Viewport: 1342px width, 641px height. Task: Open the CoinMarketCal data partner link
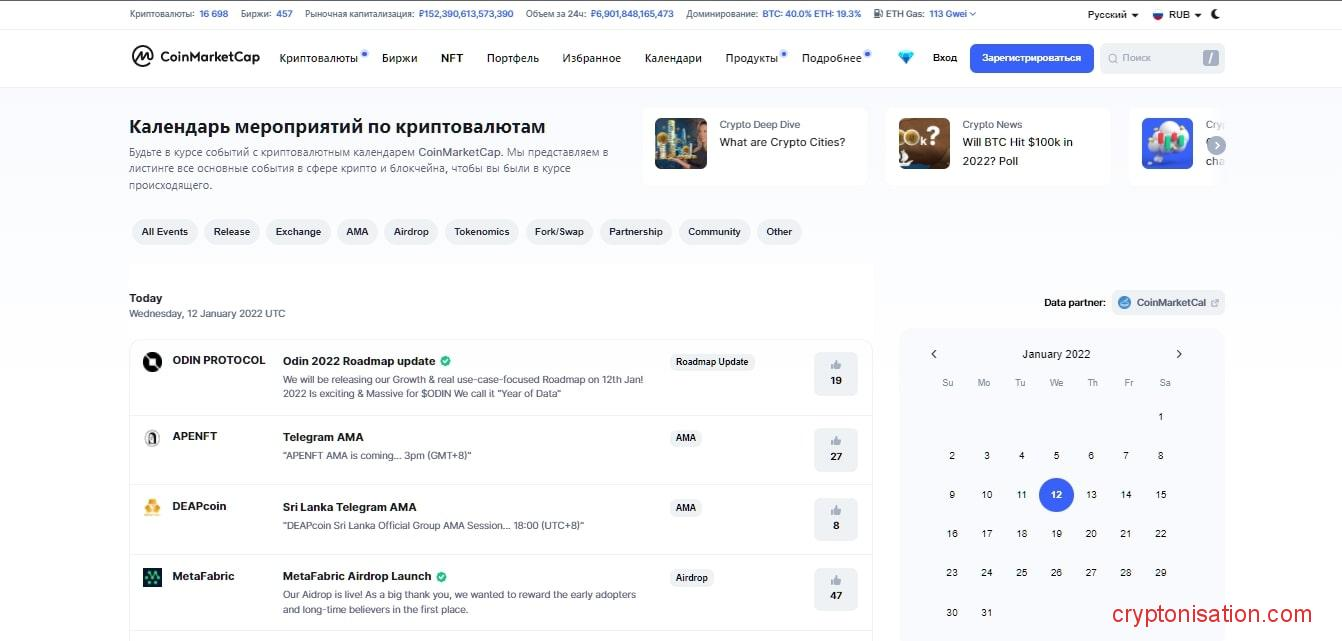pyautogui.click(x=1168, y=303)
